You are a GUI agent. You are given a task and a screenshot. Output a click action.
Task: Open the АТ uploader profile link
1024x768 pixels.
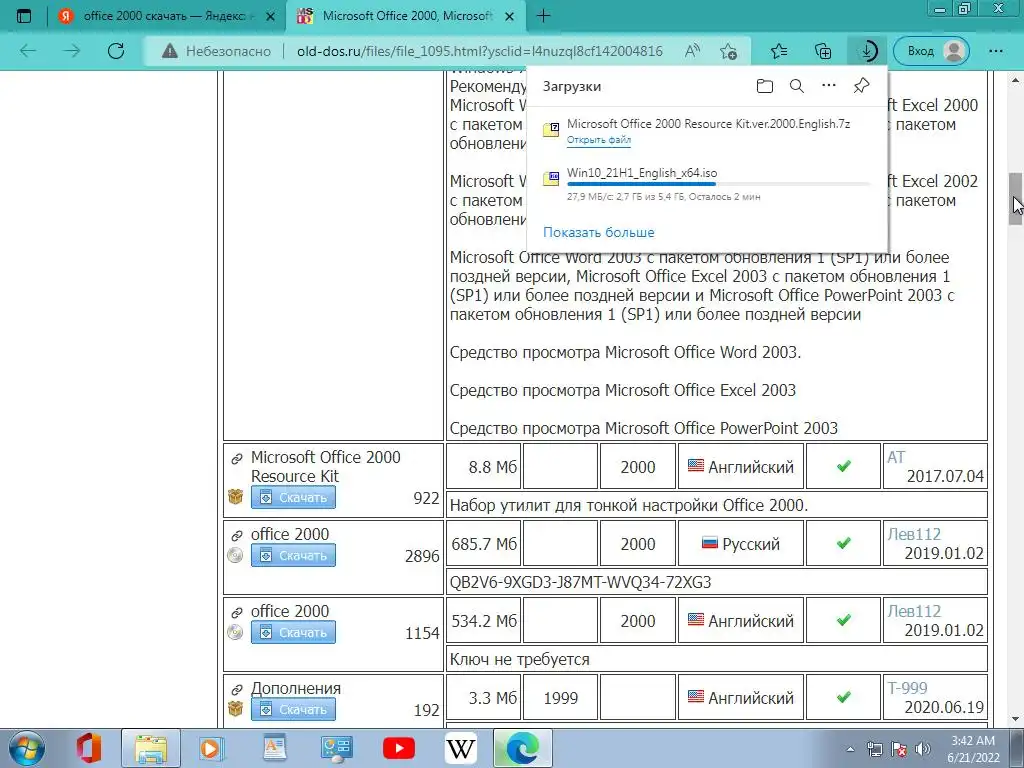[896, 457]
